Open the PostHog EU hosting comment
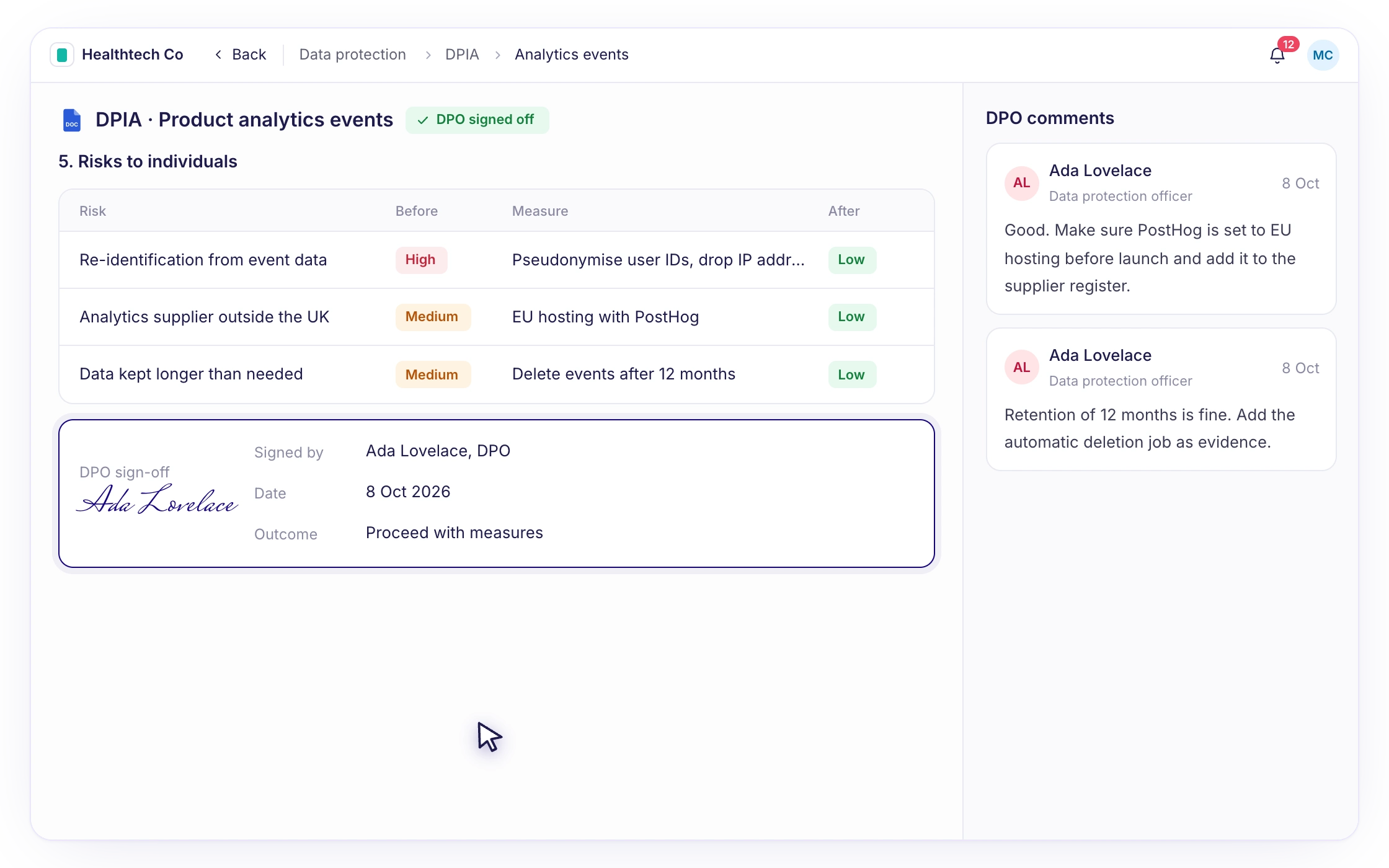This screenshot has height=868, width=1389. click(x=1161, y=229)
